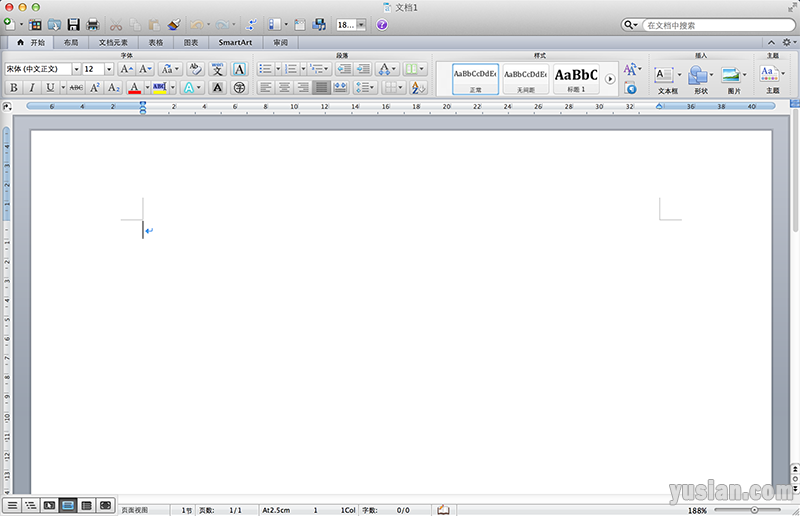The height and width of the screenshot is (516, 800).
Task: Switch to the 布局 tab
Action: 70,43
